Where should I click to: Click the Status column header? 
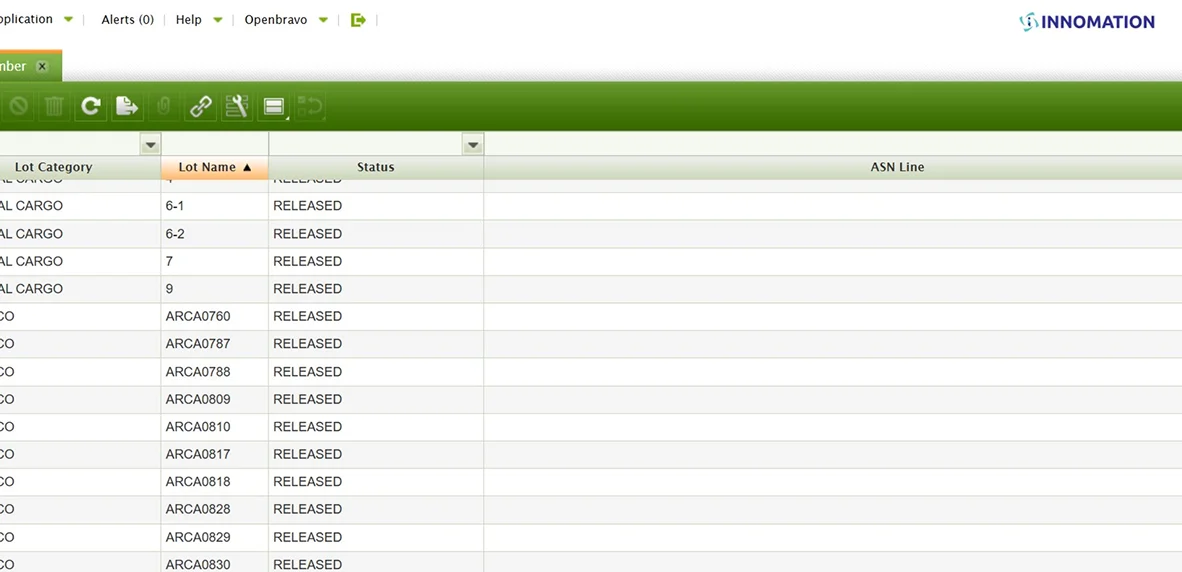[x=375, y=168]
